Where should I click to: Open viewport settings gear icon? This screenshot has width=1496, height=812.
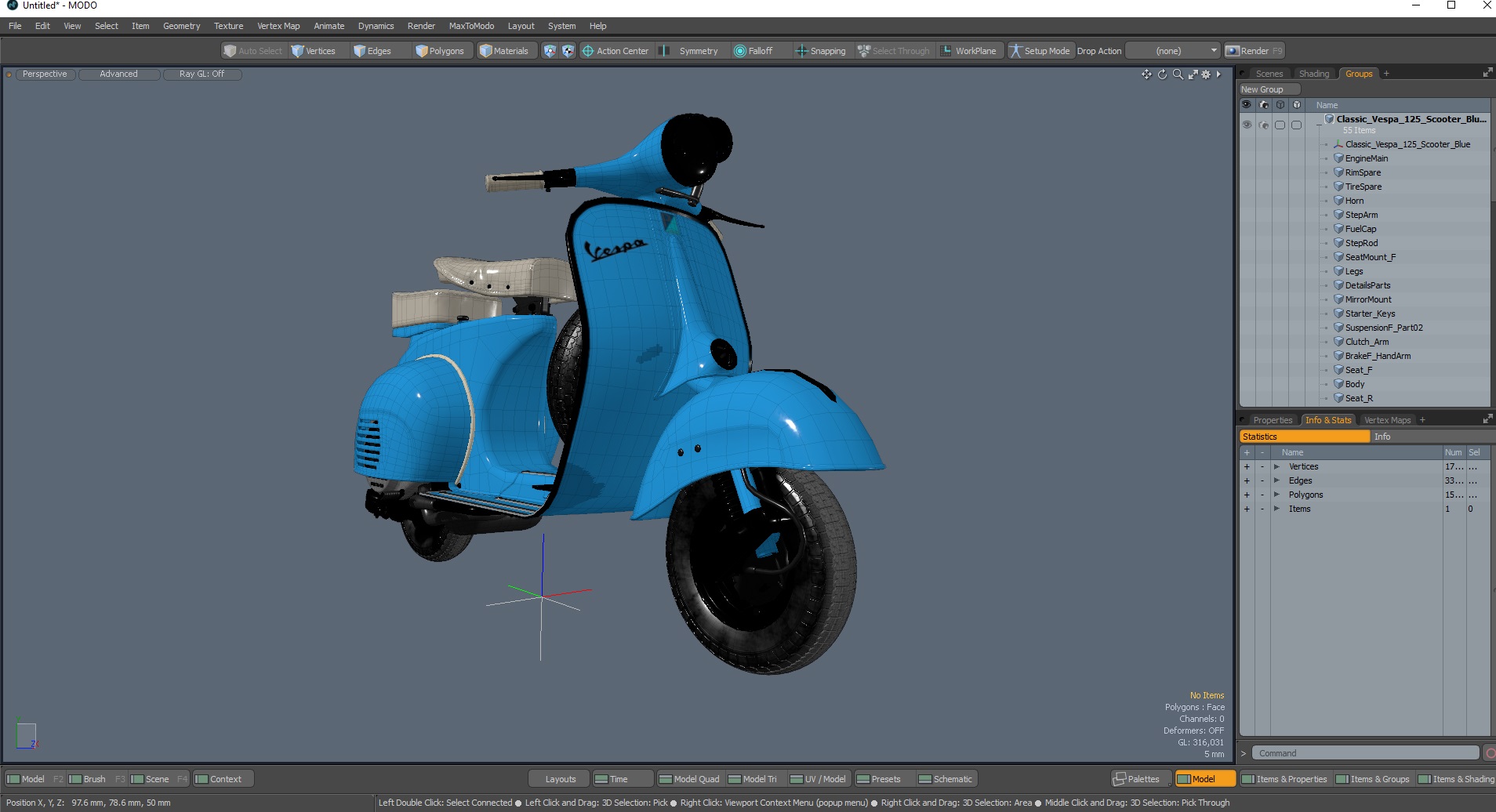click(x=1206, y=74)
